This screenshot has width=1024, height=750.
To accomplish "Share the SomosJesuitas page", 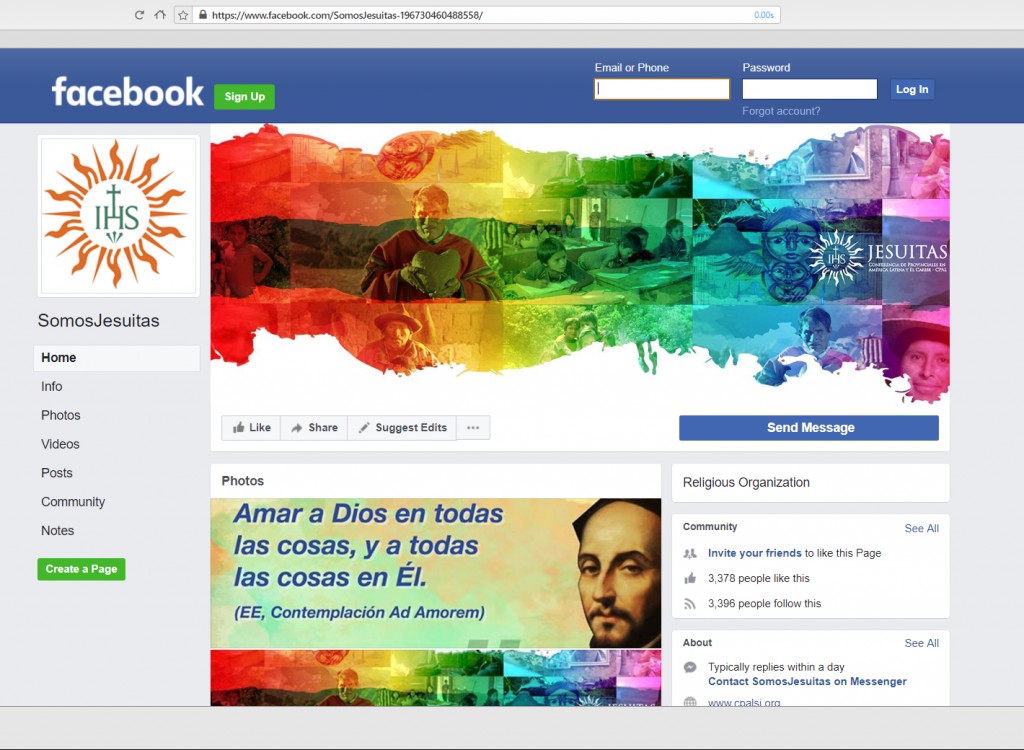I will [314, 428].
